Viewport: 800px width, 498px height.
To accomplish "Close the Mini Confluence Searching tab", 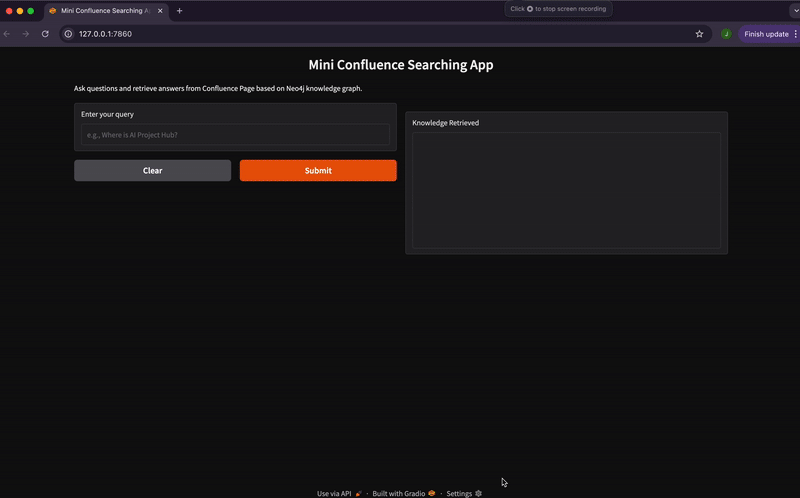I will (160, 11).
